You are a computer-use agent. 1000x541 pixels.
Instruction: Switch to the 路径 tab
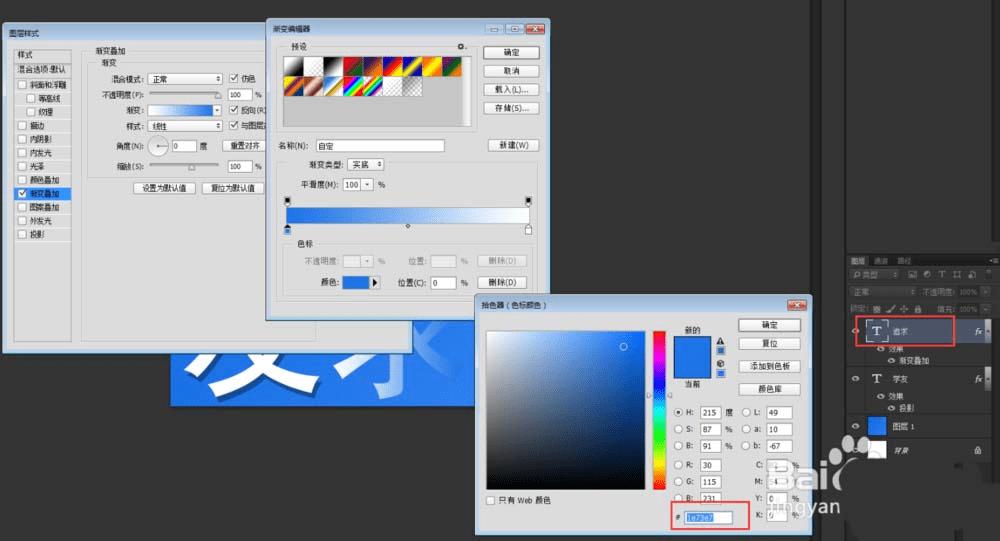click(904, 261)
